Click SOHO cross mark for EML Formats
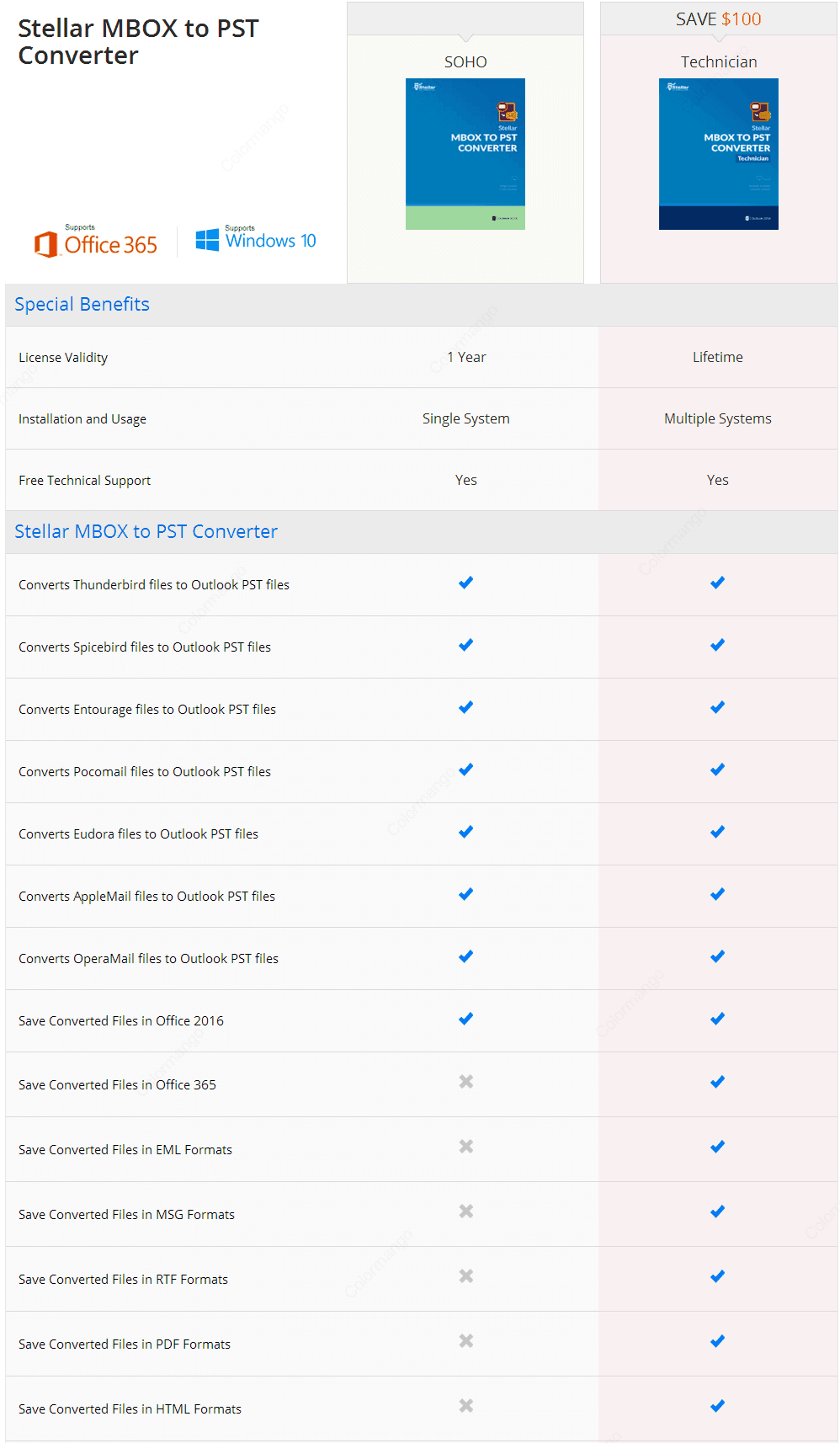Image resolution: width=840 pixels, height=1443 pixels. coord(465,1147)
